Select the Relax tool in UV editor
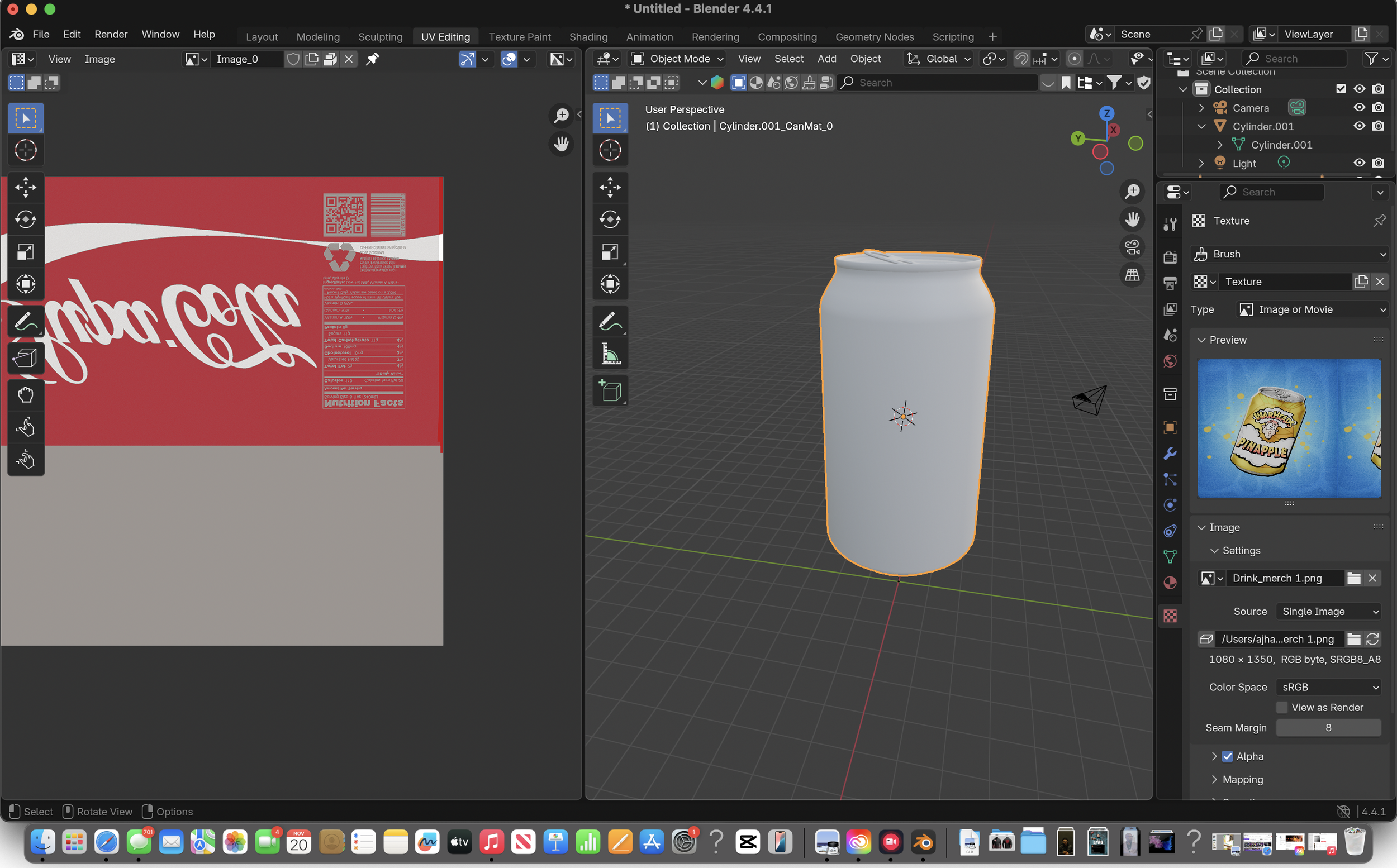The image size is (1397, 868). 26,427
